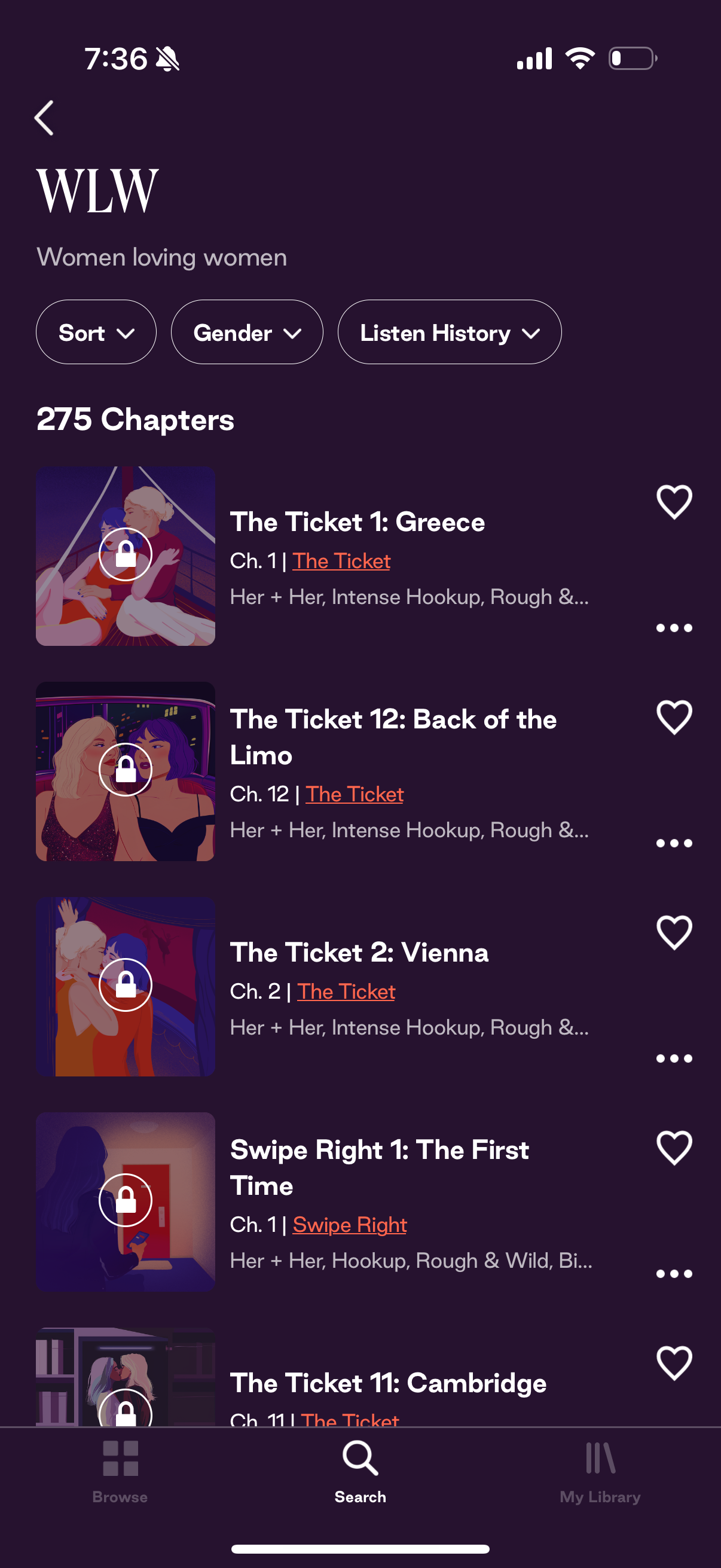Open more options for Swipe Right 1

pos(674,1274)
